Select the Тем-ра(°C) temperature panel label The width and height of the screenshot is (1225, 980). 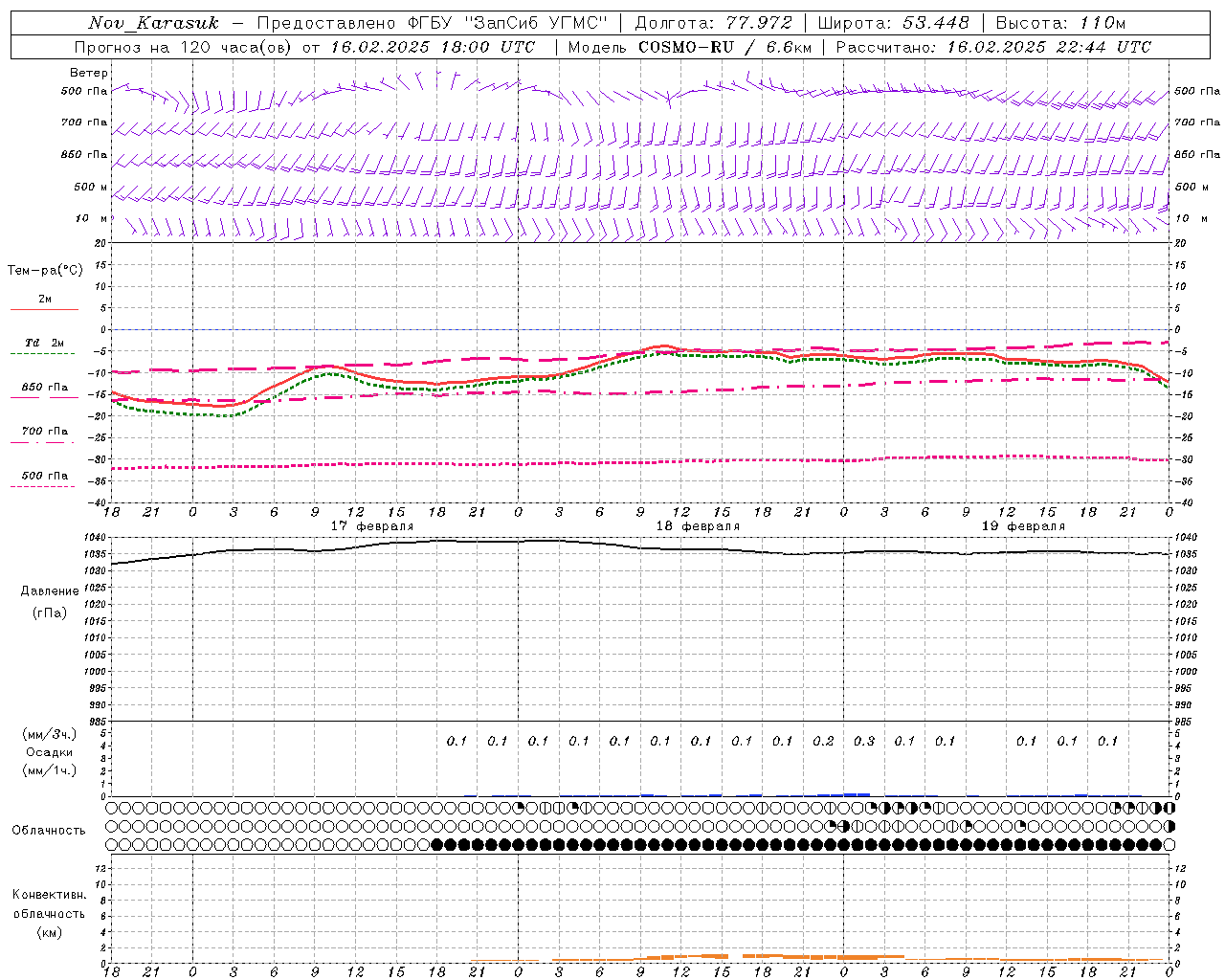pos(45,270)
